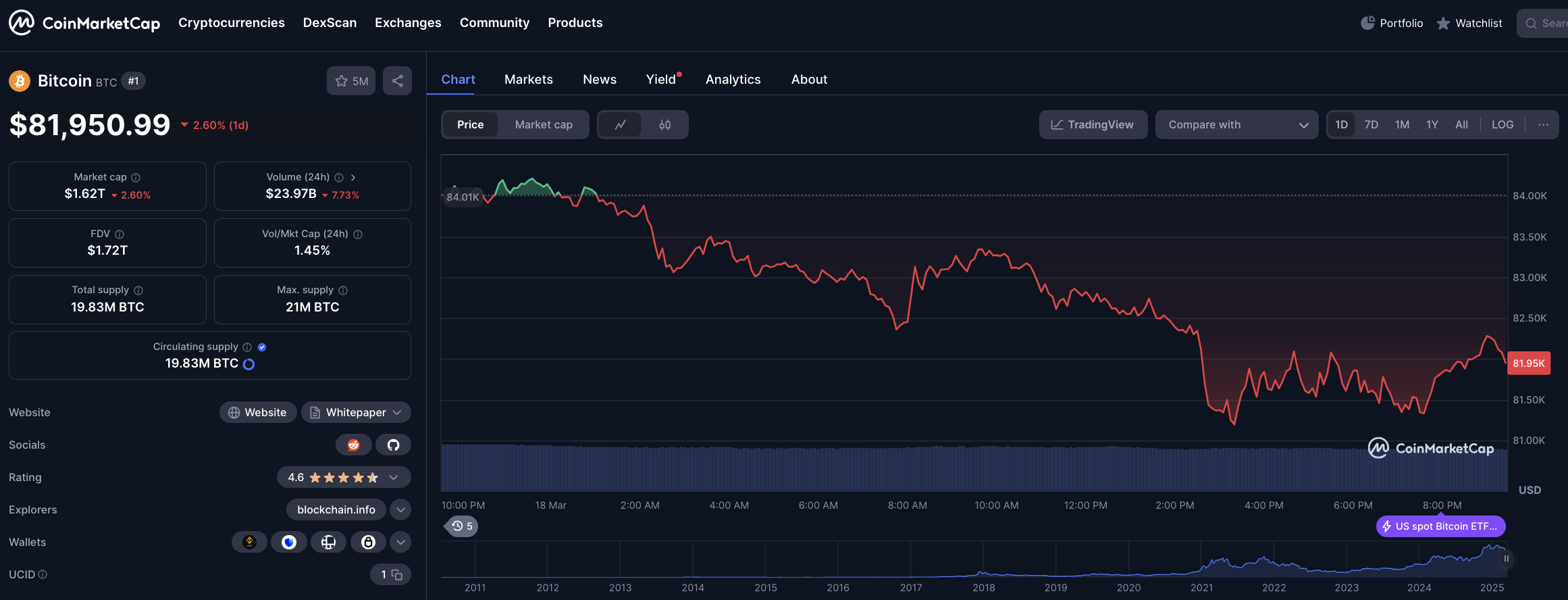The height and width of the screenshot is (600, 1568).
Task: Select the 1Y time range
Action: coord(1432,124)
